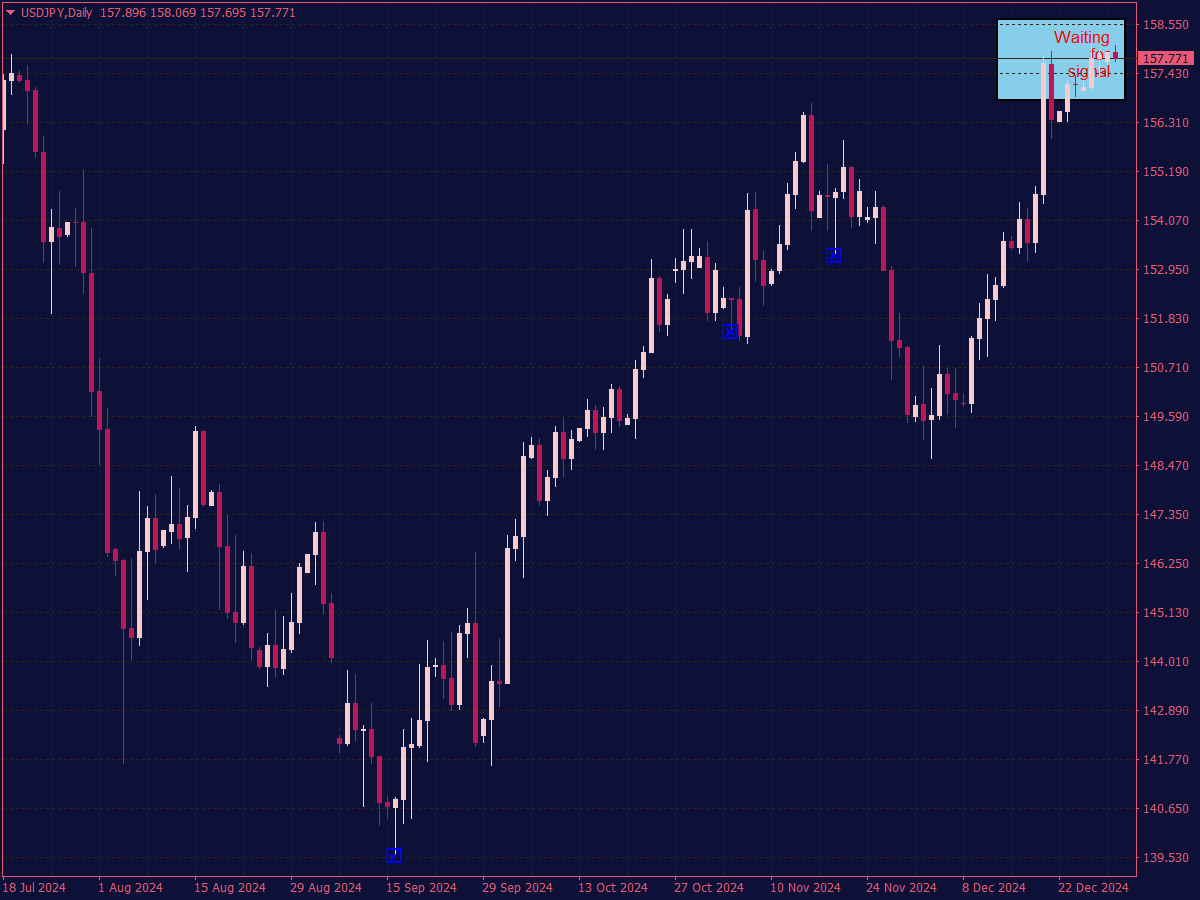Select the blue signal marker near 151.830

click(730, 332)
